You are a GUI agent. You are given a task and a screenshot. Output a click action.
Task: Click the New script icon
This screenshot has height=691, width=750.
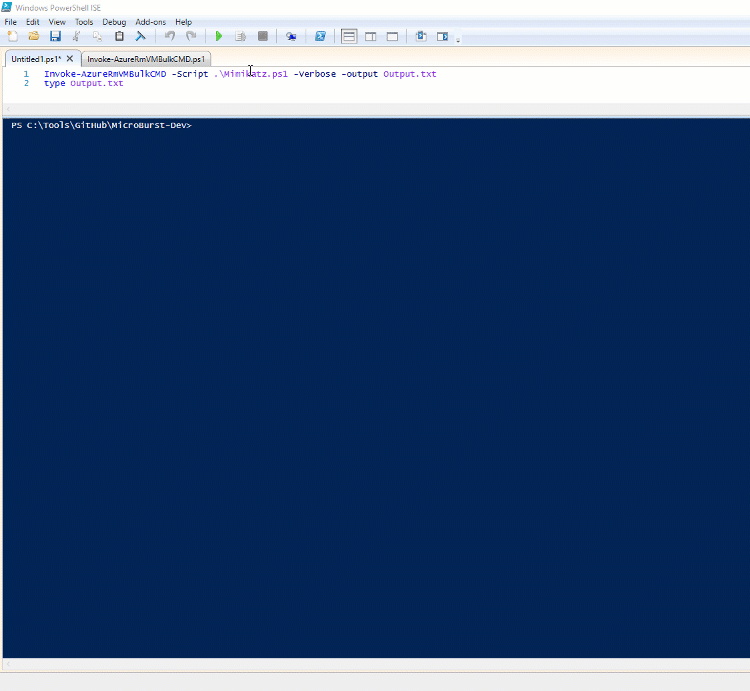(x=13, y=36)
